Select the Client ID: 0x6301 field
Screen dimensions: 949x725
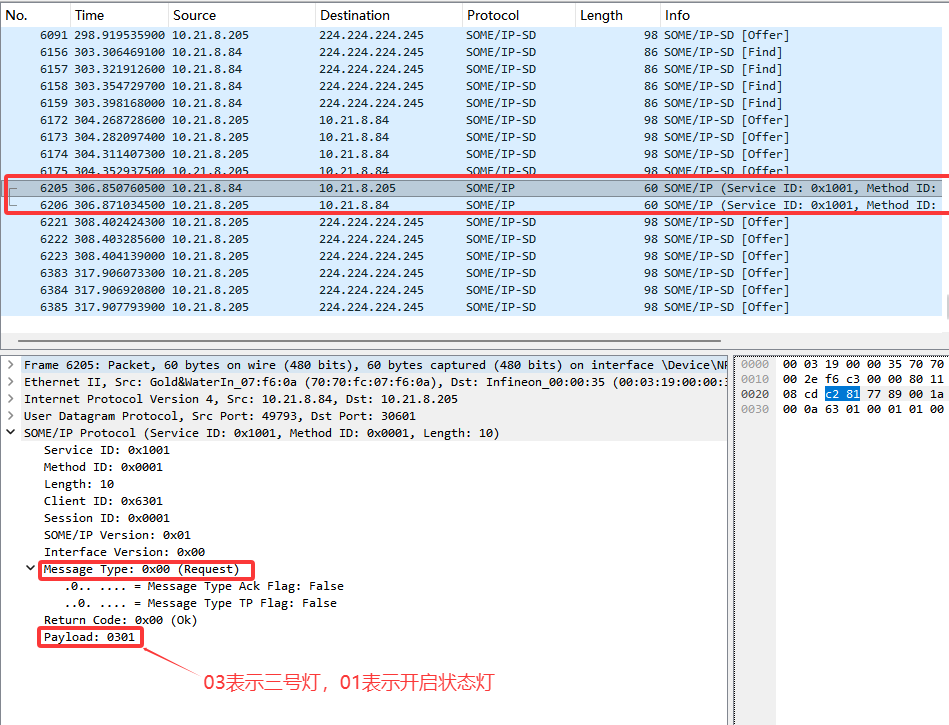point(103,500)
